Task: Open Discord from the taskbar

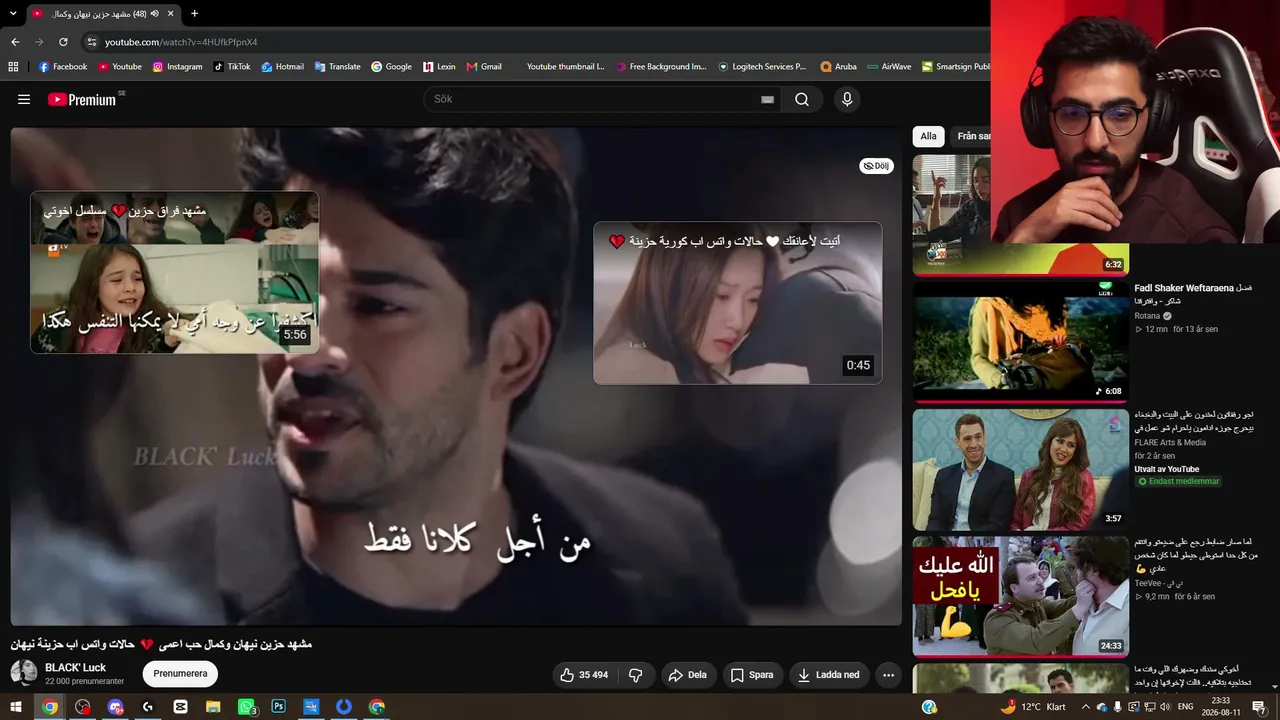Action: click(x=115, y=706)
